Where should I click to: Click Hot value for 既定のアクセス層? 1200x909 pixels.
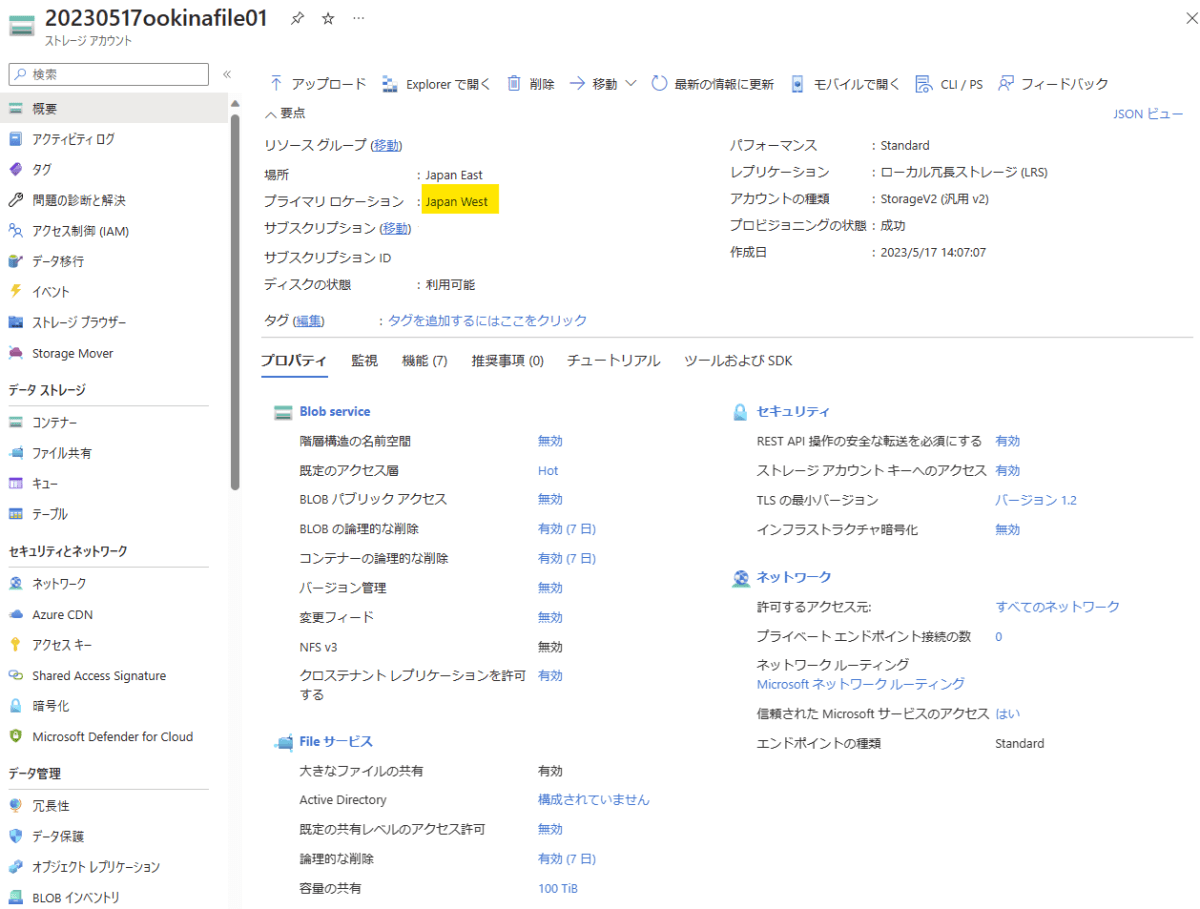coord(548,471)
